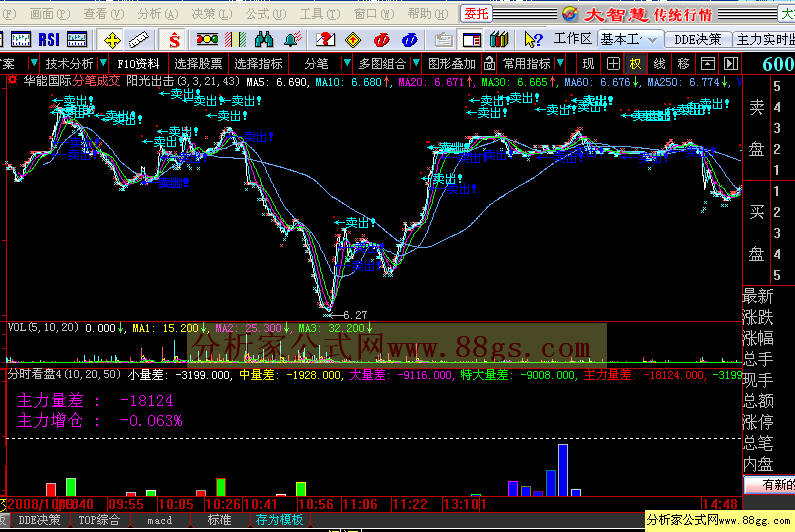
Task: Select the four-arrow move crosshair tool
Action: [x=112, y=40]
